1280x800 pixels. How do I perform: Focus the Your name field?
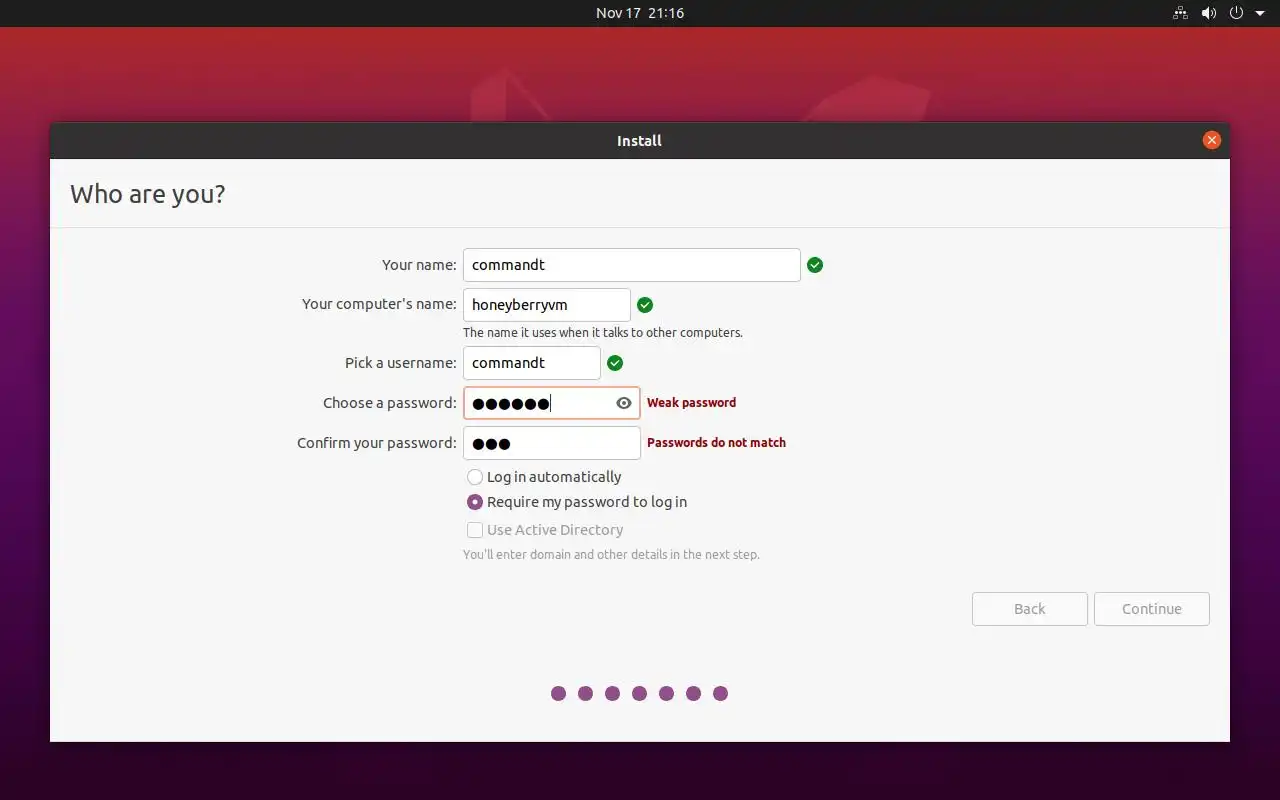[x=632, y=265]
